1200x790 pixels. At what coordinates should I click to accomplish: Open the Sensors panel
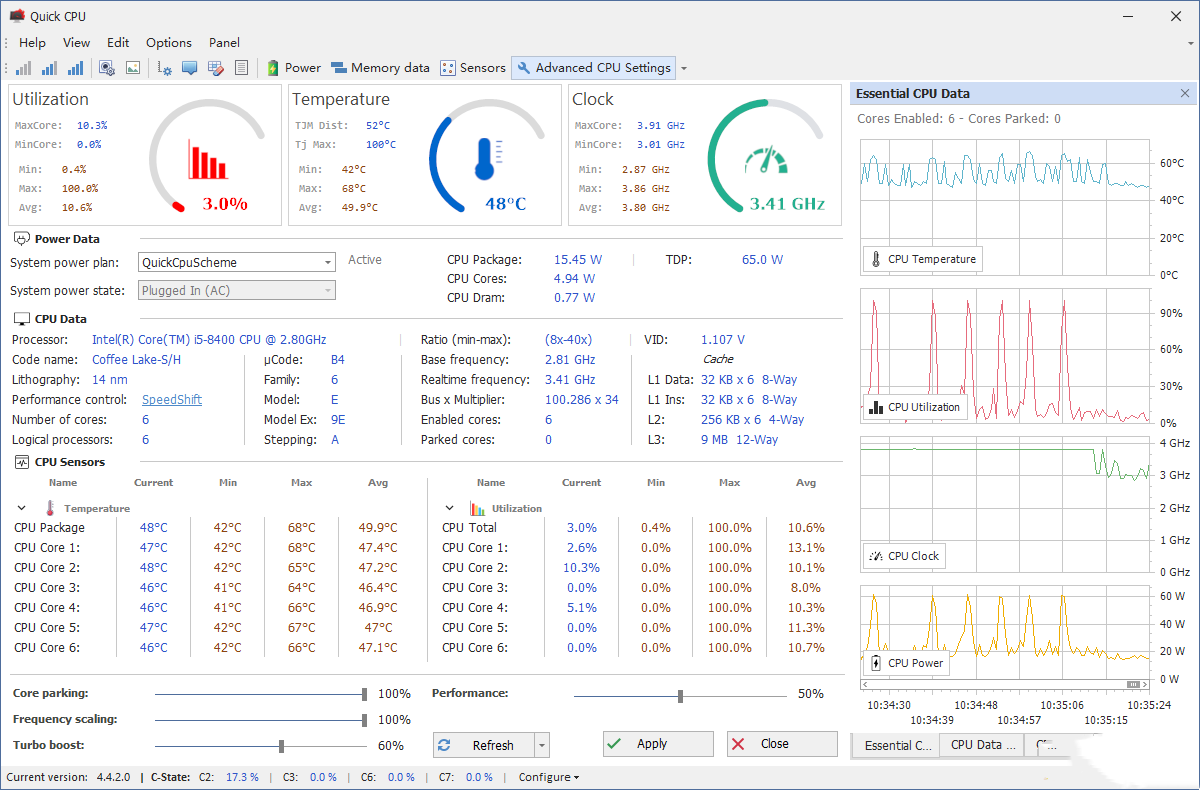click(x=471, y=67)
